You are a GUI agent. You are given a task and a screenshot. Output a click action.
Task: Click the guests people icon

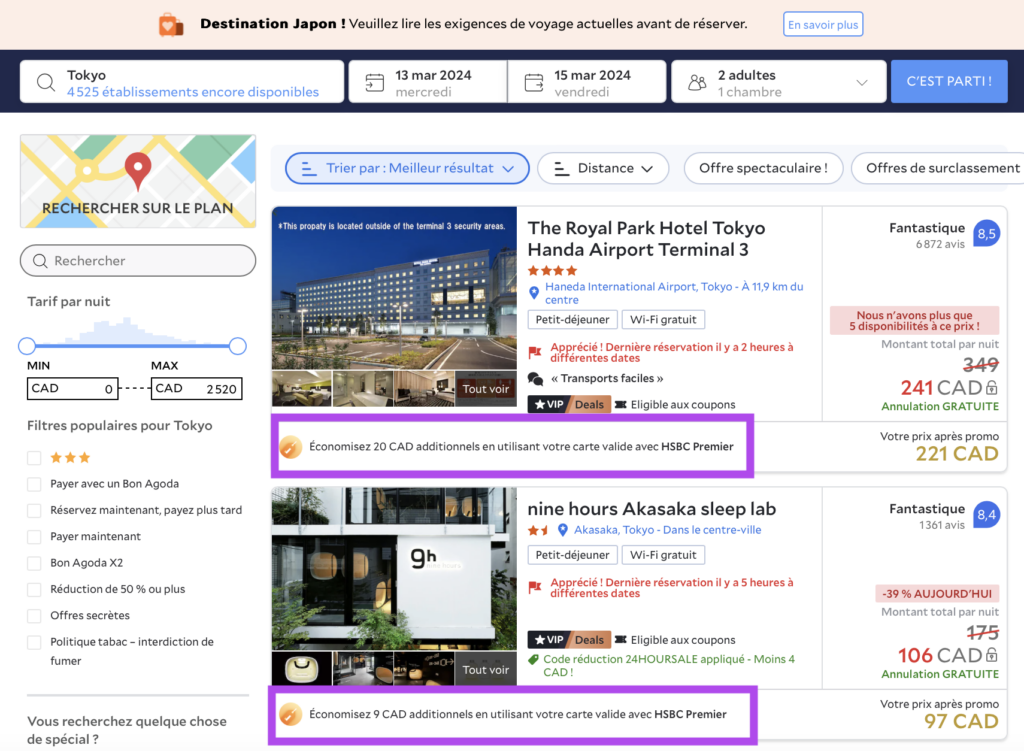coord(697,83)
